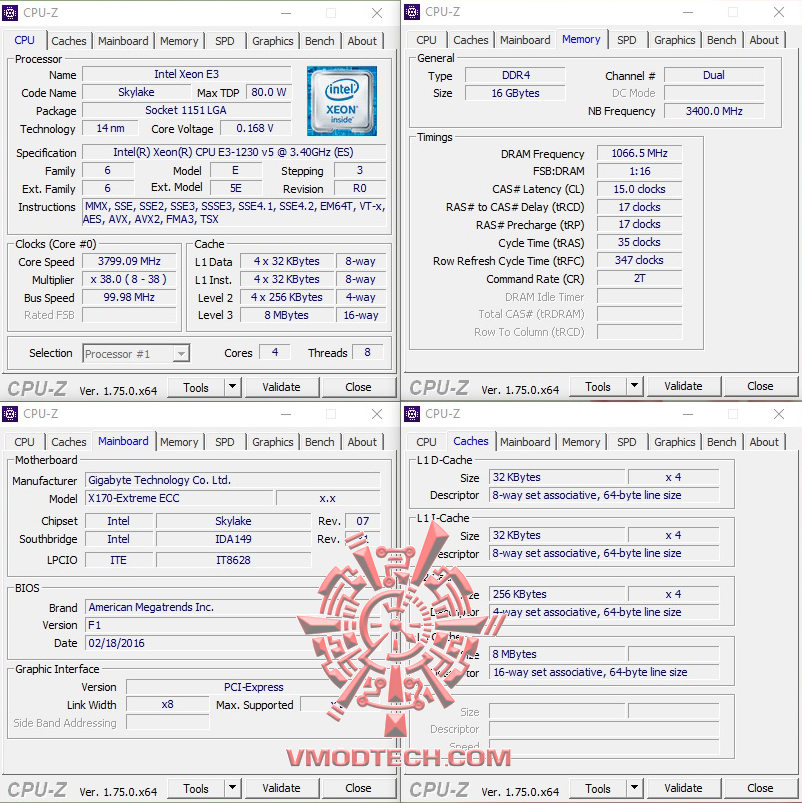Select CPU tab in bottom-right Caches window

click(x=426, y=442)
